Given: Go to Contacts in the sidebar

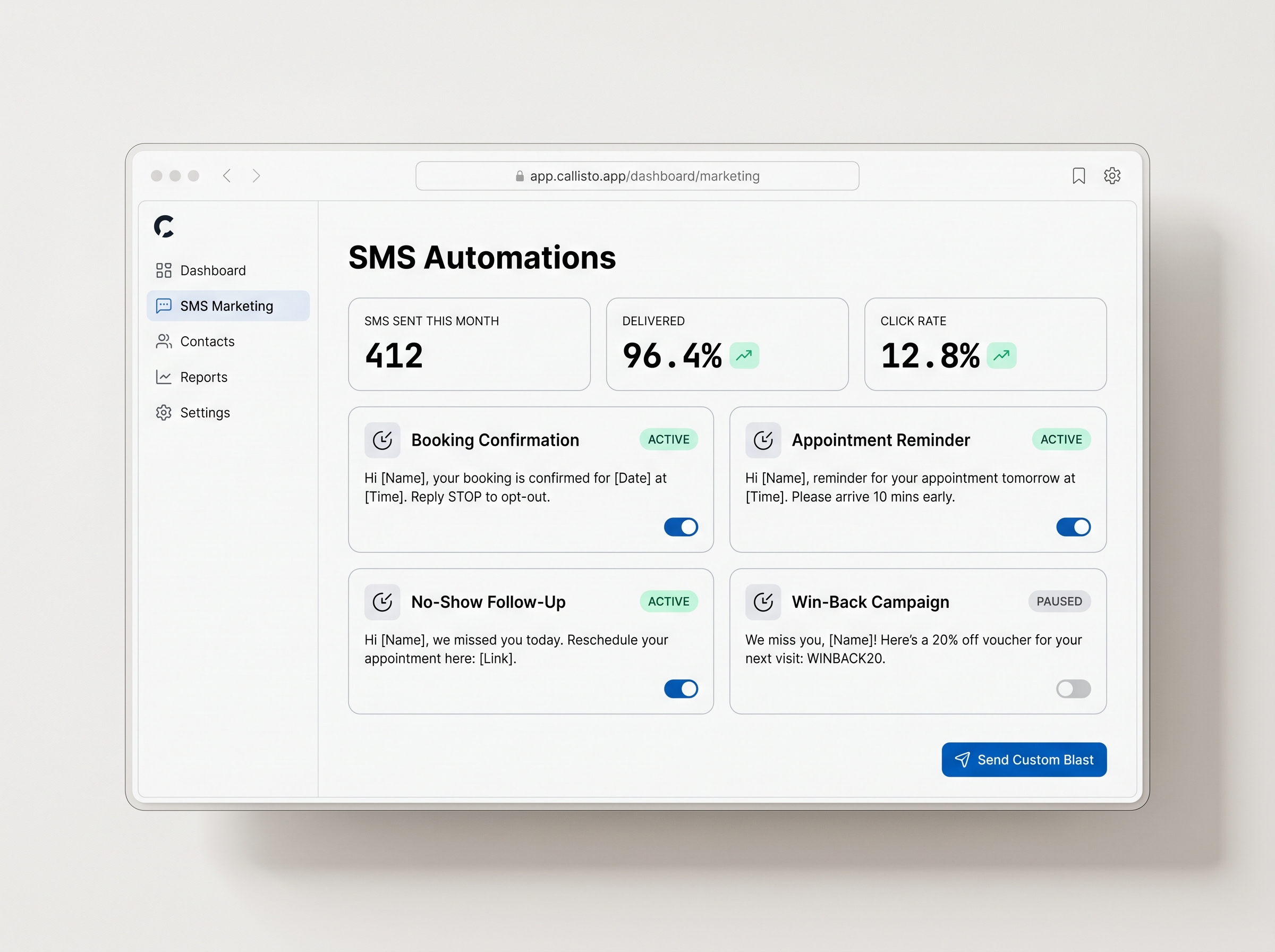Looking at the screenshot, I should pos(228,341).
